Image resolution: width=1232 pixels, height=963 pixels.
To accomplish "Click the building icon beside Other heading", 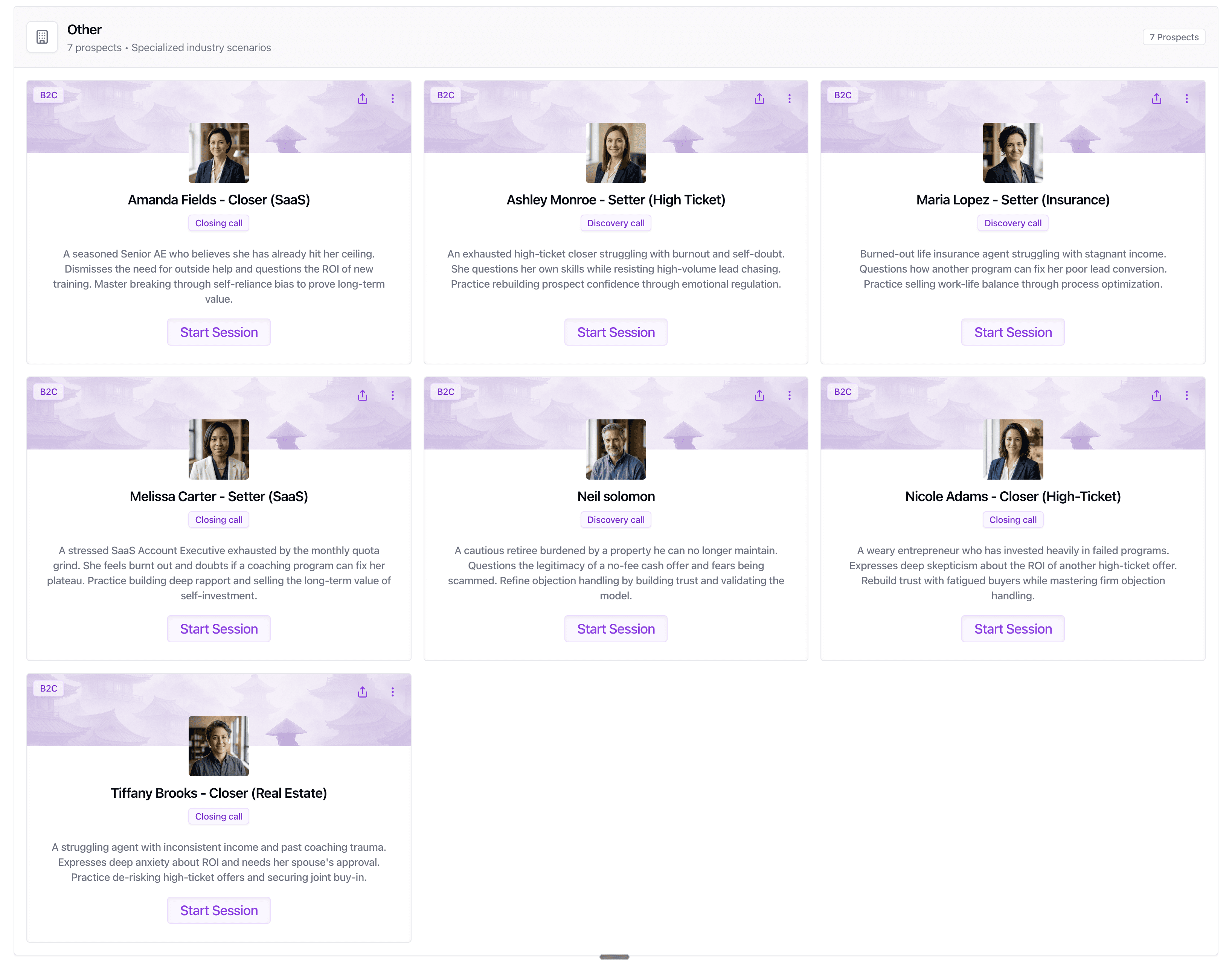I will point(42,37).
